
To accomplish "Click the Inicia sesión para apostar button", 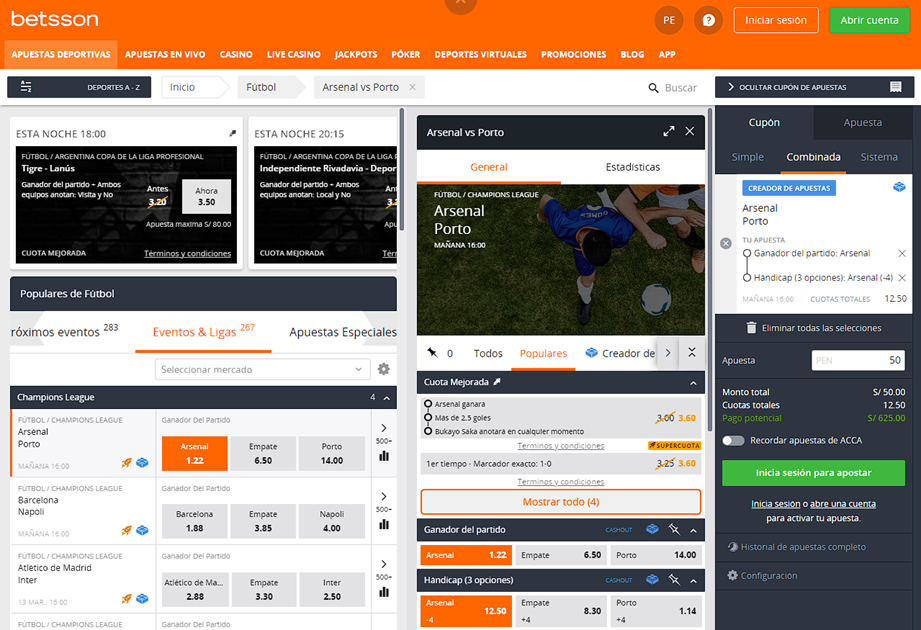I will tap(813, 471).
